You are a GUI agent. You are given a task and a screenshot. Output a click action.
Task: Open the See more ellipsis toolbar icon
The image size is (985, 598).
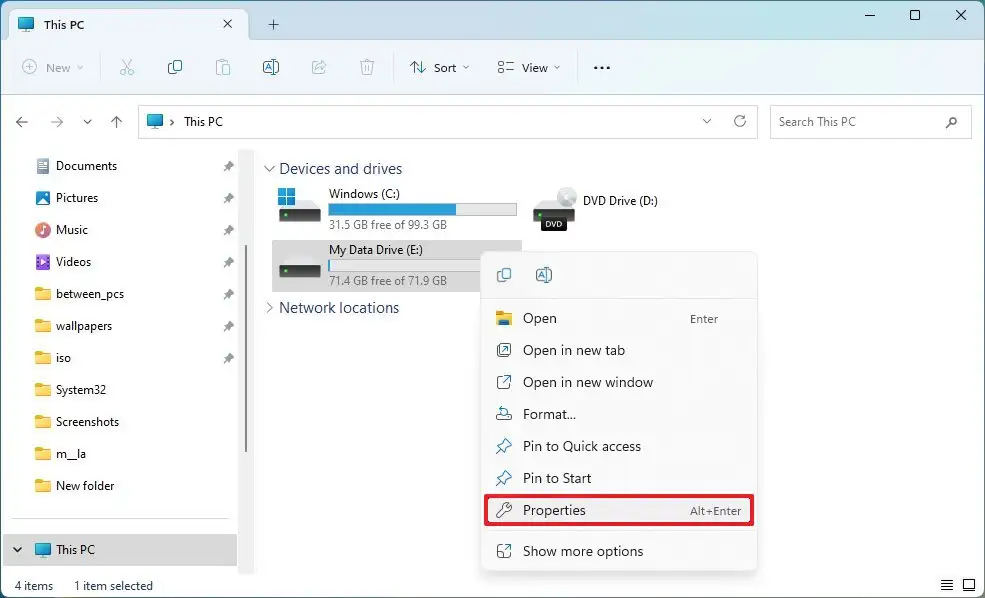click(x=601, y=67)
